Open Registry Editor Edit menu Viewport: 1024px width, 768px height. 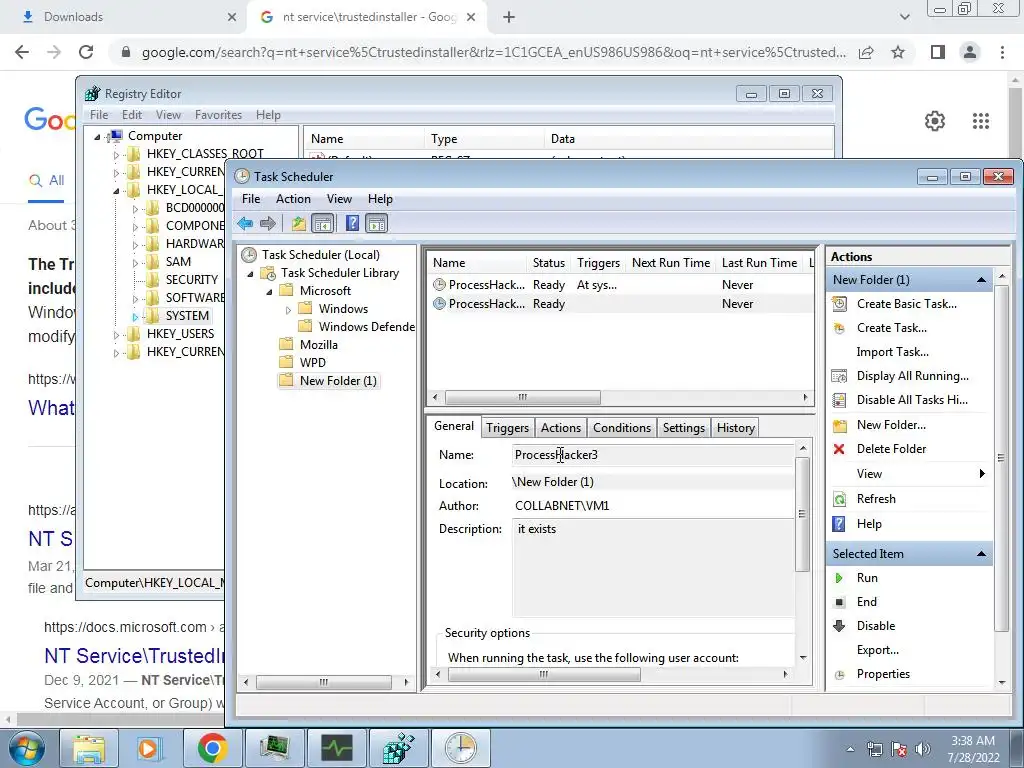point(131,115)
